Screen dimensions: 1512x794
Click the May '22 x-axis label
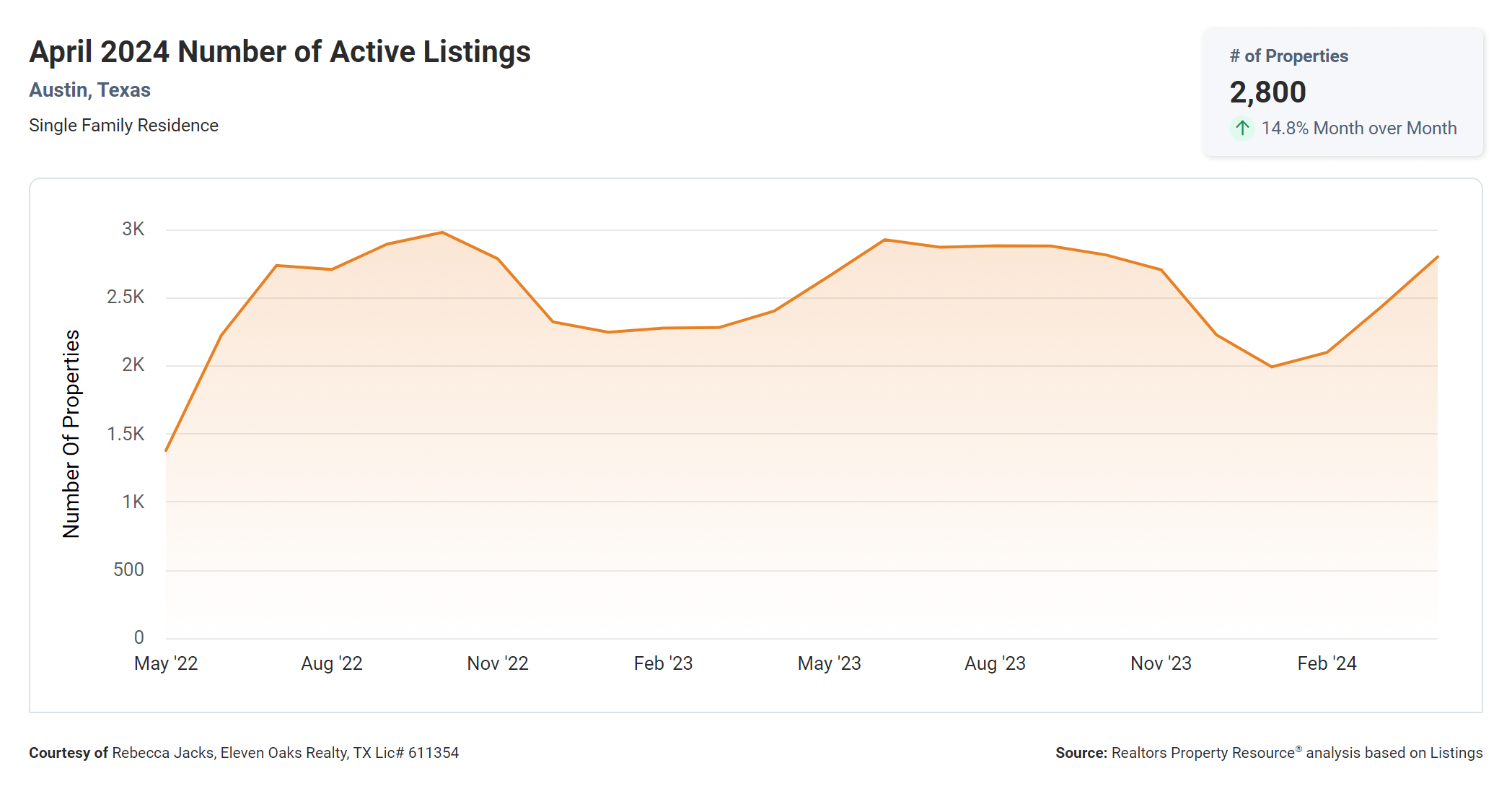[x=166, y=663]
